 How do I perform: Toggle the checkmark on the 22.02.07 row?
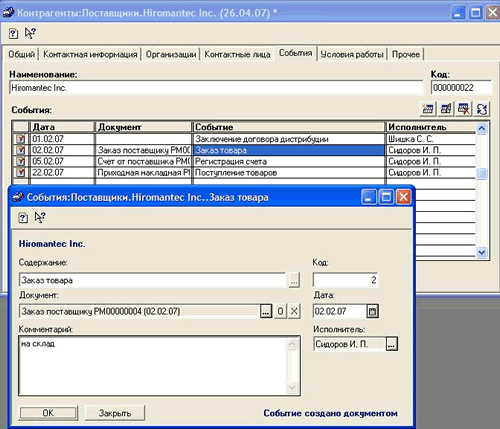21,173
